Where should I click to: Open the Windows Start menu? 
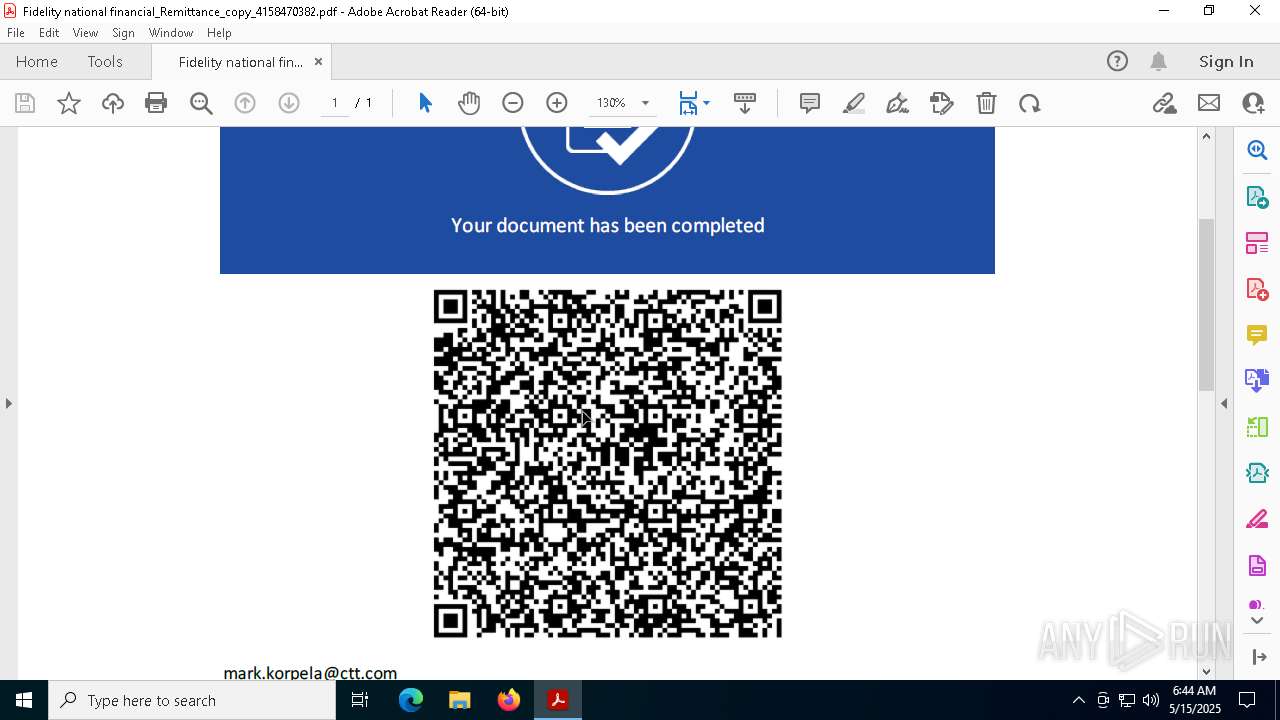point(24,700)
